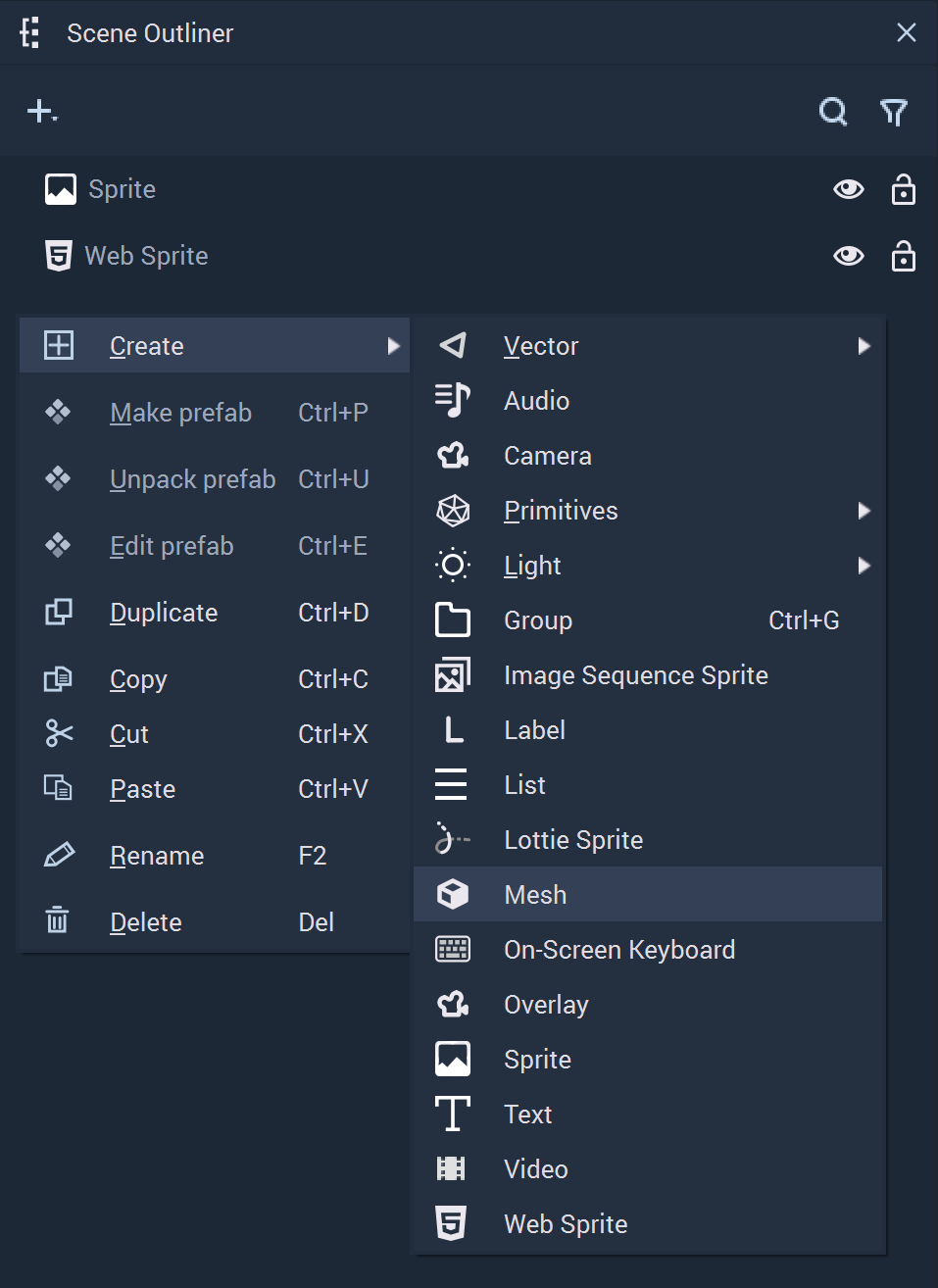The image size is (938, 1288).
Task: Hide the Sprite object with eye icon
Action: point(849,189)
